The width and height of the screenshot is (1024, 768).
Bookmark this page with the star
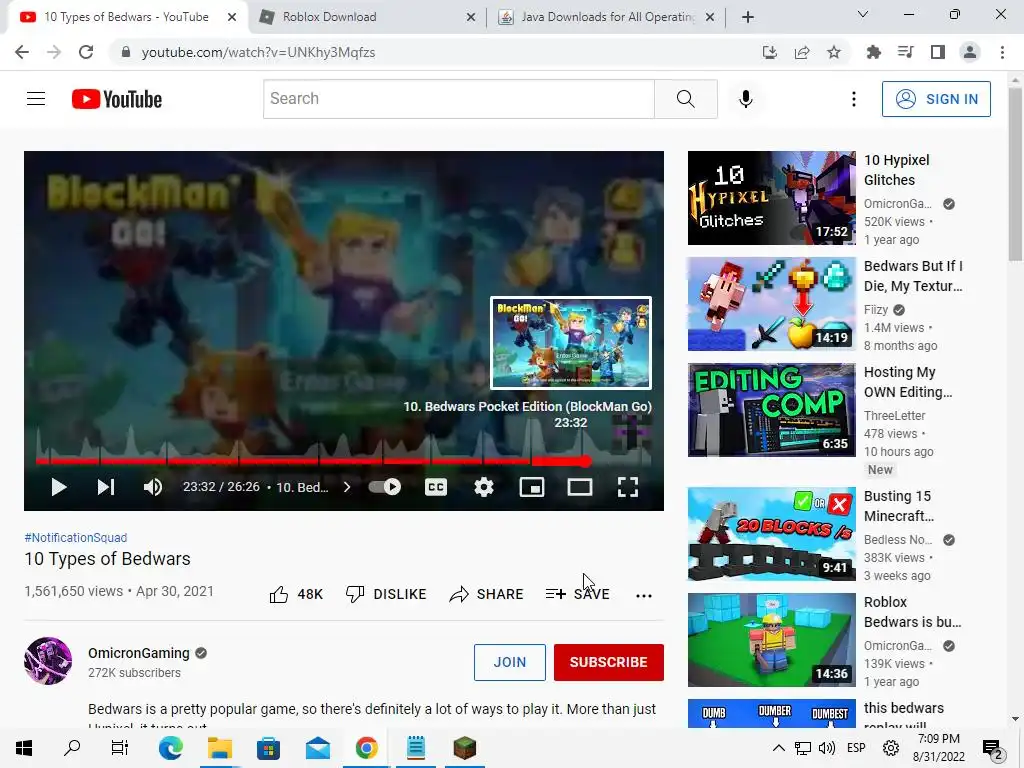coord(834,52)
